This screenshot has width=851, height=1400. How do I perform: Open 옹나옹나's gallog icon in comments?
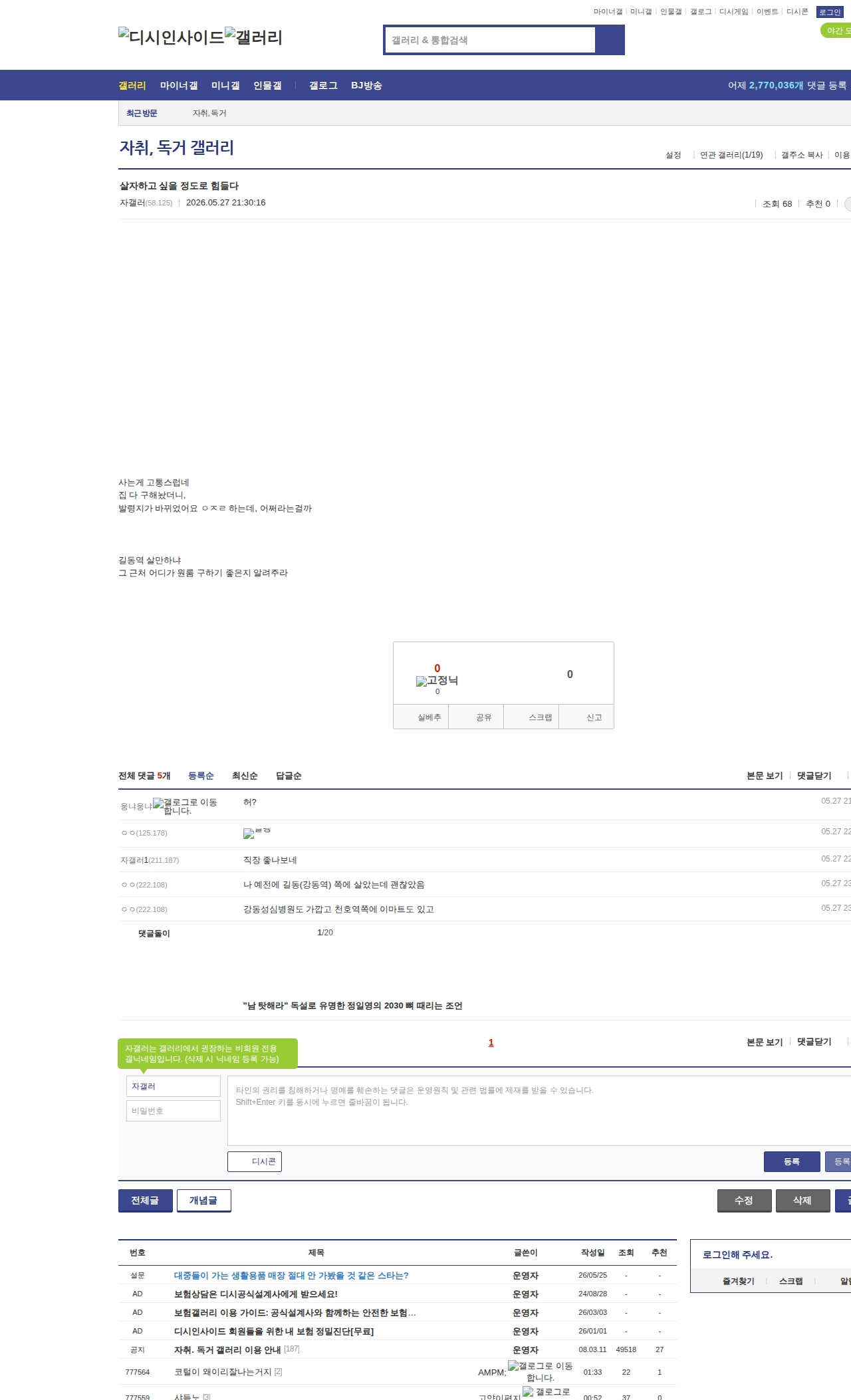pyautogui.click(x=185, y=806)
